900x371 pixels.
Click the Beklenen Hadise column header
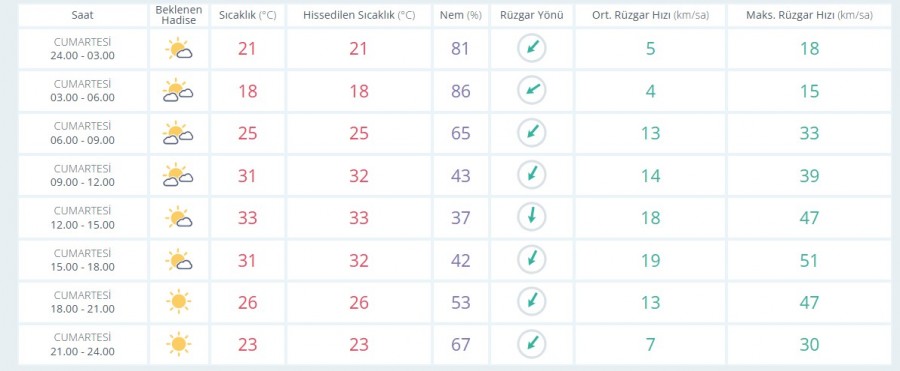tap(179, 16)
